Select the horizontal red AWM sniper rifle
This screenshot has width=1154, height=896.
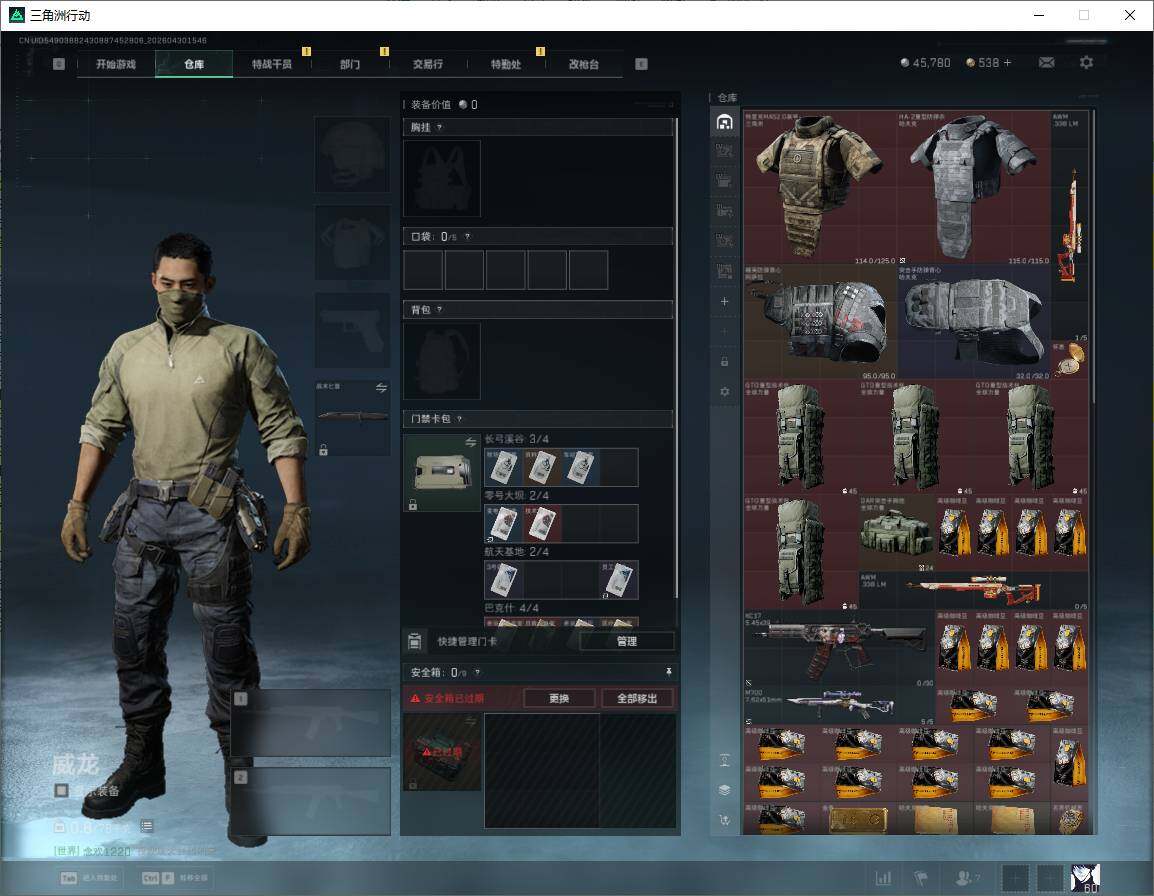(974, 590)
